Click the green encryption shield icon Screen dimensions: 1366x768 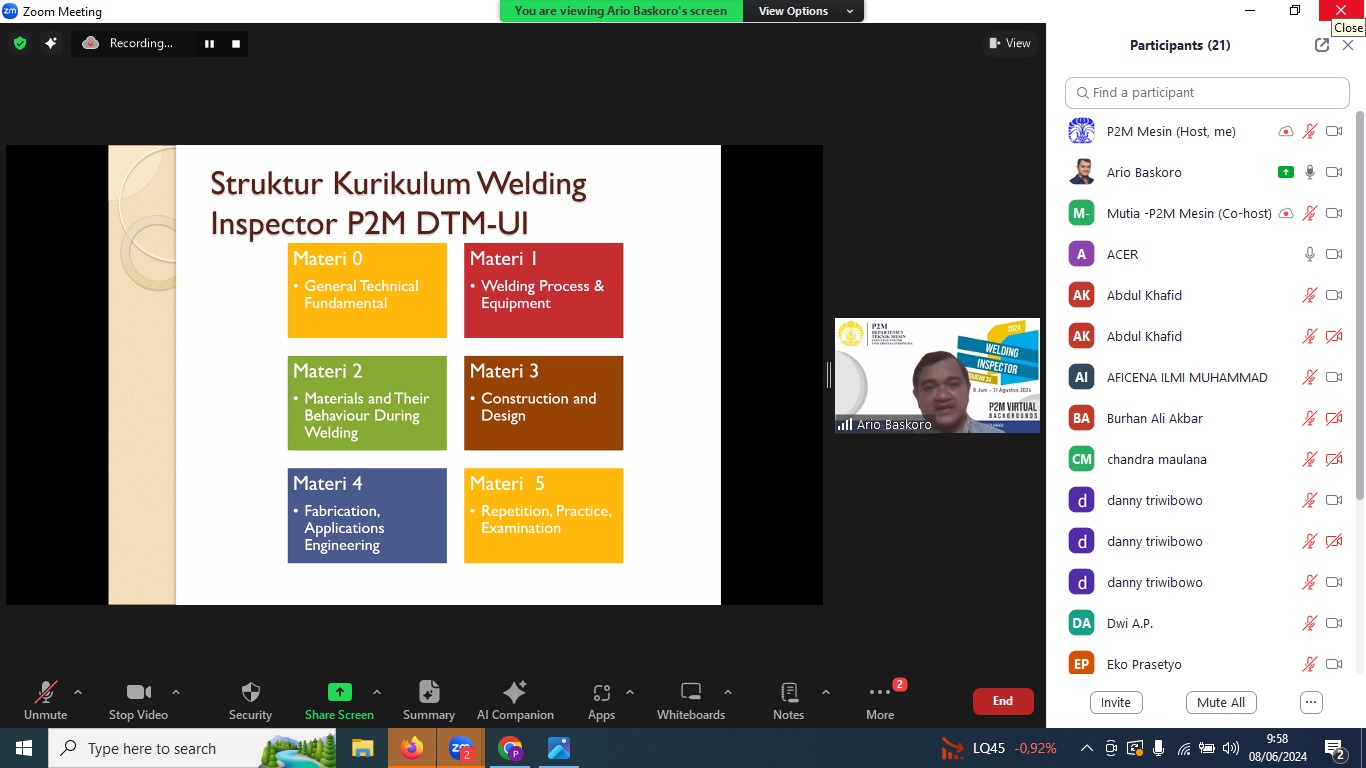click(20, 43)
